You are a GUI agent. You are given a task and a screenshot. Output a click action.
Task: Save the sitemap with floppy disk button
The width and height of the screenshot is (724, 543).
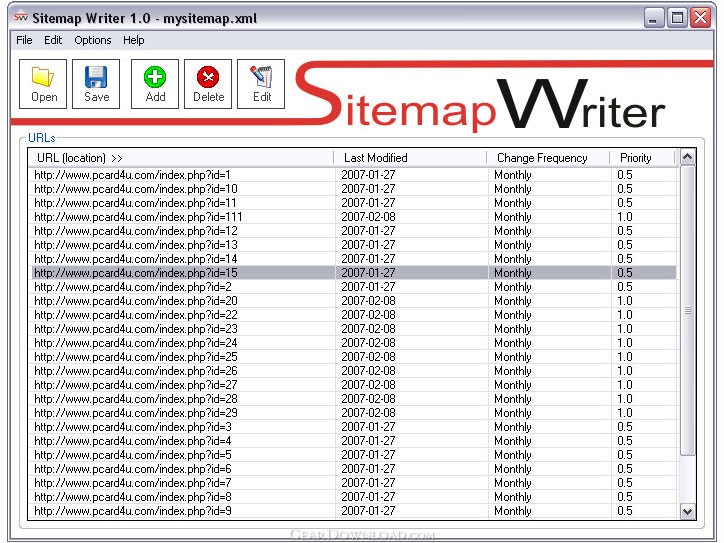96,84
